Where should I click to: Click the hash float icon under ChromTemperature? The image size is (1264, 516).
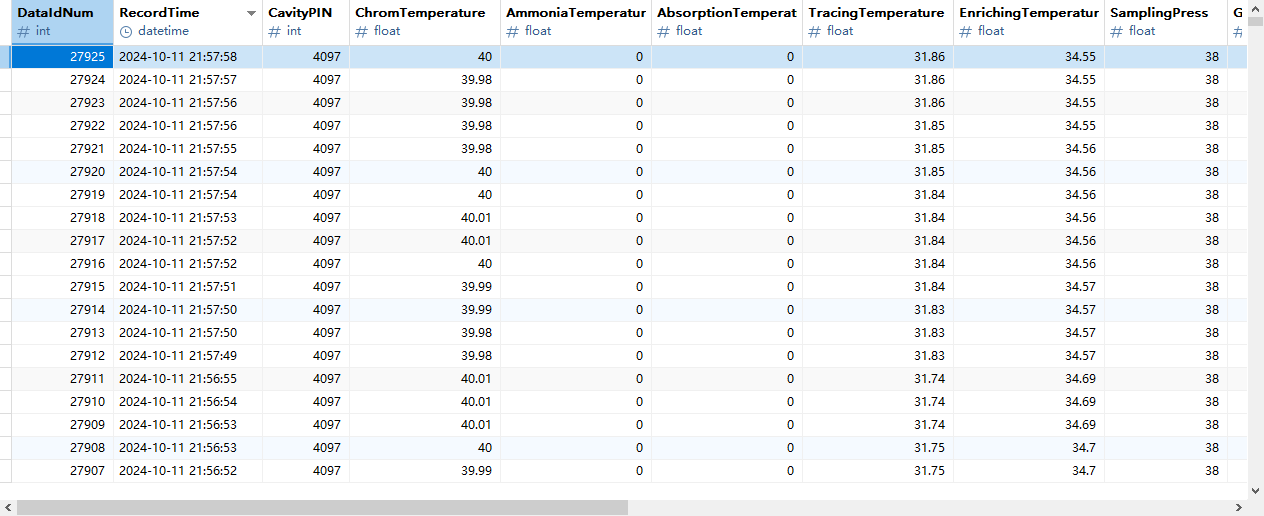[362, 31]
